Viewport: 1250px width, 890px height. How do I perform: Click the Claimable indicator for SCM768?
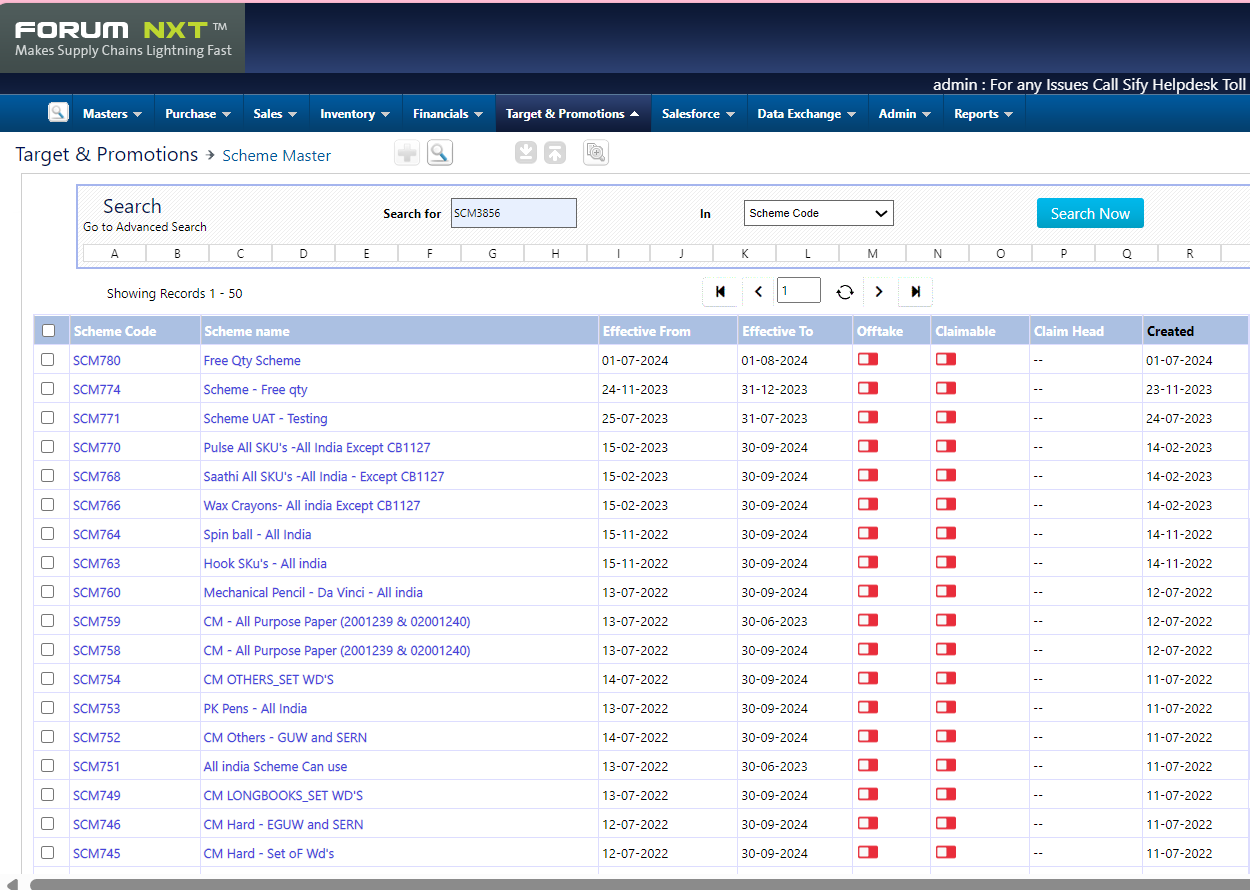pyautogui.click(x=945, y=476)
